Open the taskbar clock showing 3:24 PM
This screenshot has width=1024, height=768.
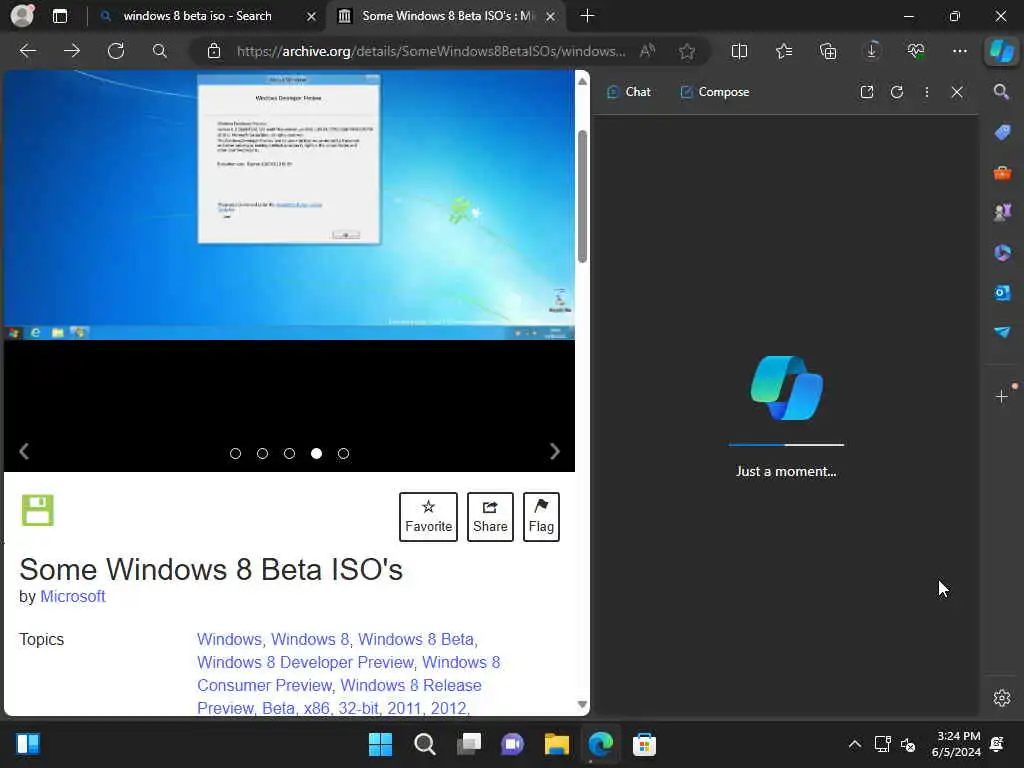957,744
